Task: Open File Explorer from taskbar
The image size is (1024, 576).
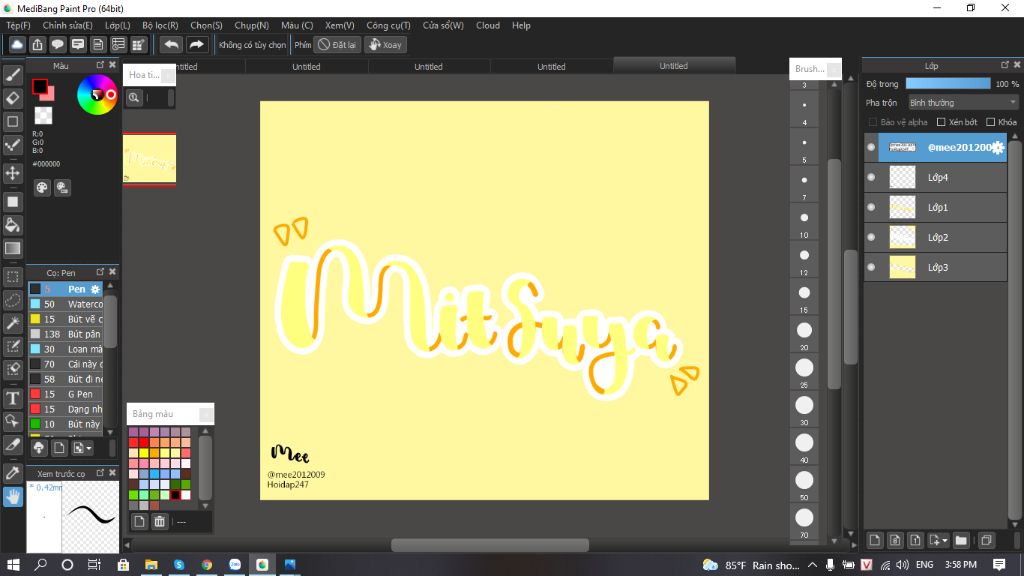Action: tap(151, 565)
